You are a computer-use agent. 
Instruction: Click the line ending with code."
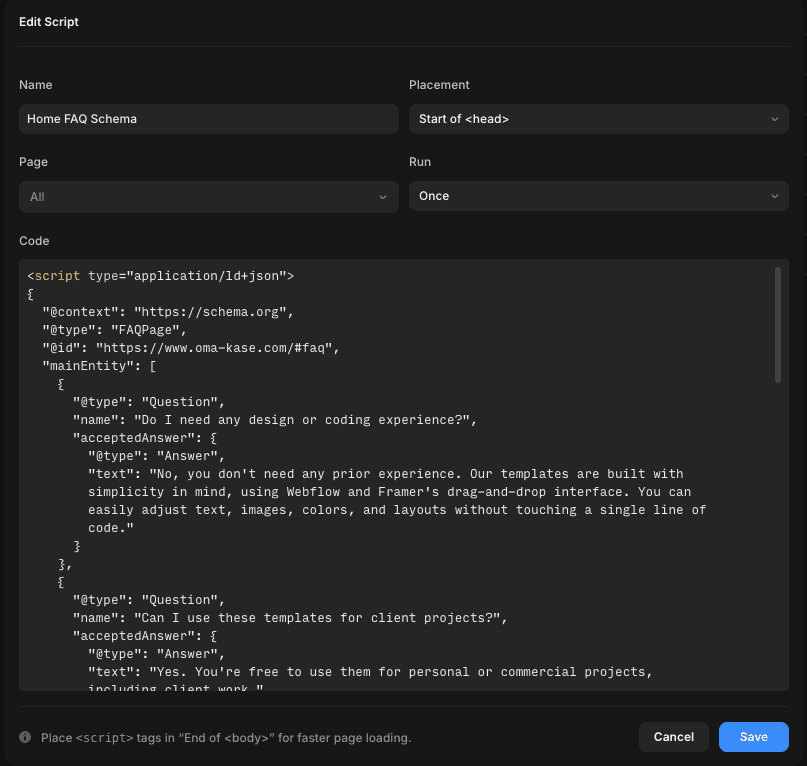tap(111, 528)
